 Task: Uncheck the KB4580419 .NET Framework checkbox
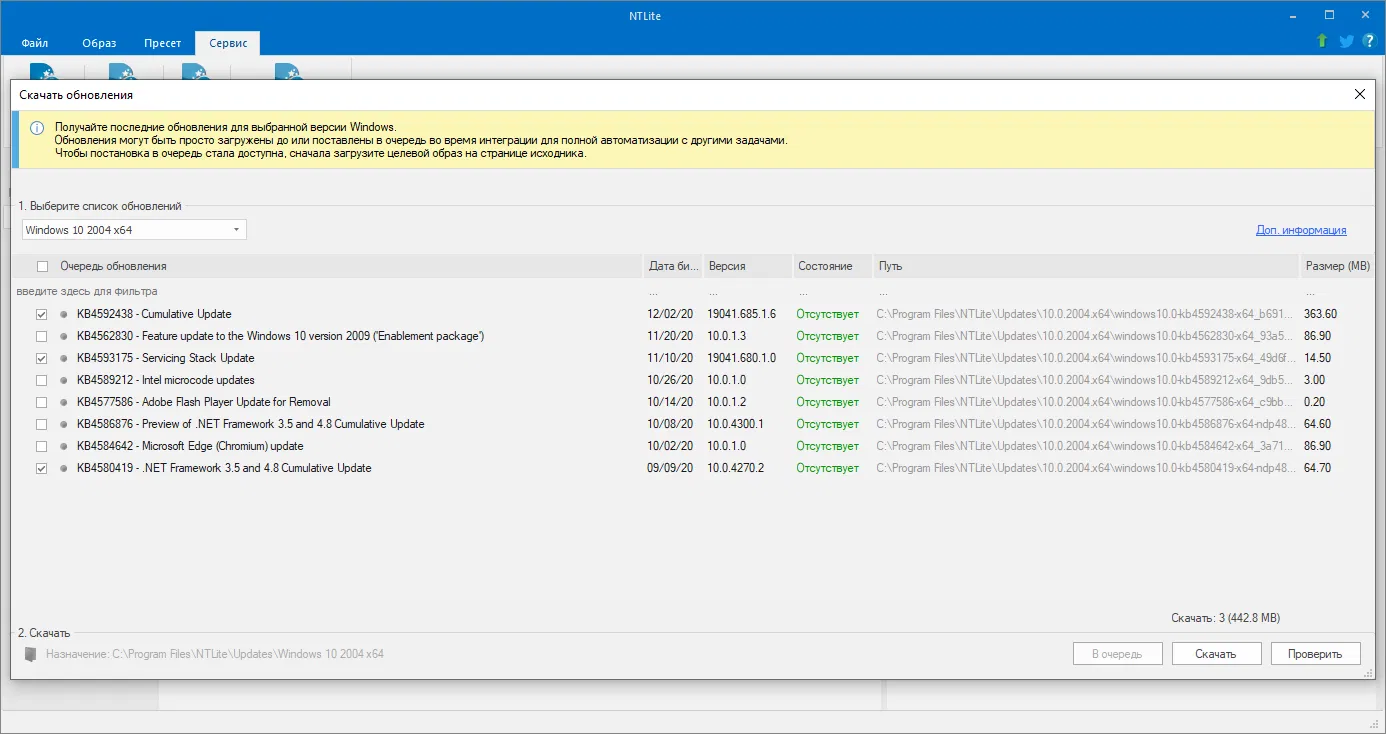click(x=42, y=468)
